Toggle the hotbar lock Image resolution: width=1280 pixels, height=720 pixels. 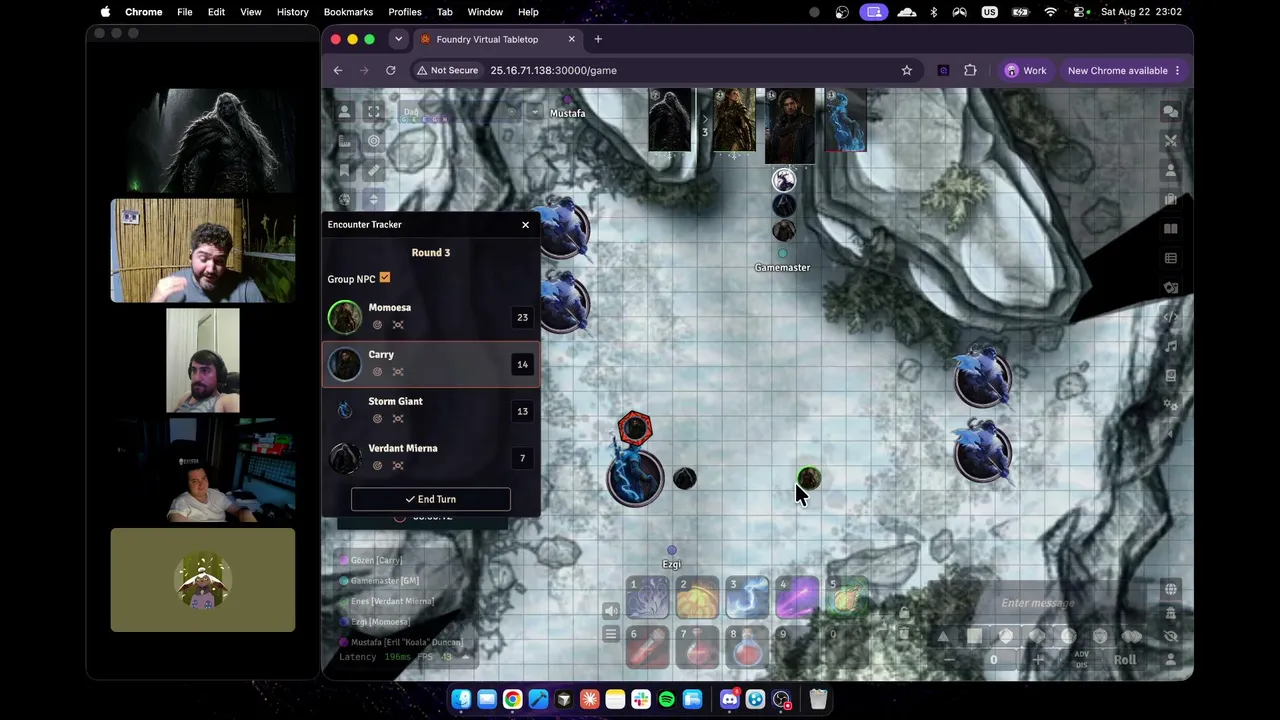click(904, 612)
